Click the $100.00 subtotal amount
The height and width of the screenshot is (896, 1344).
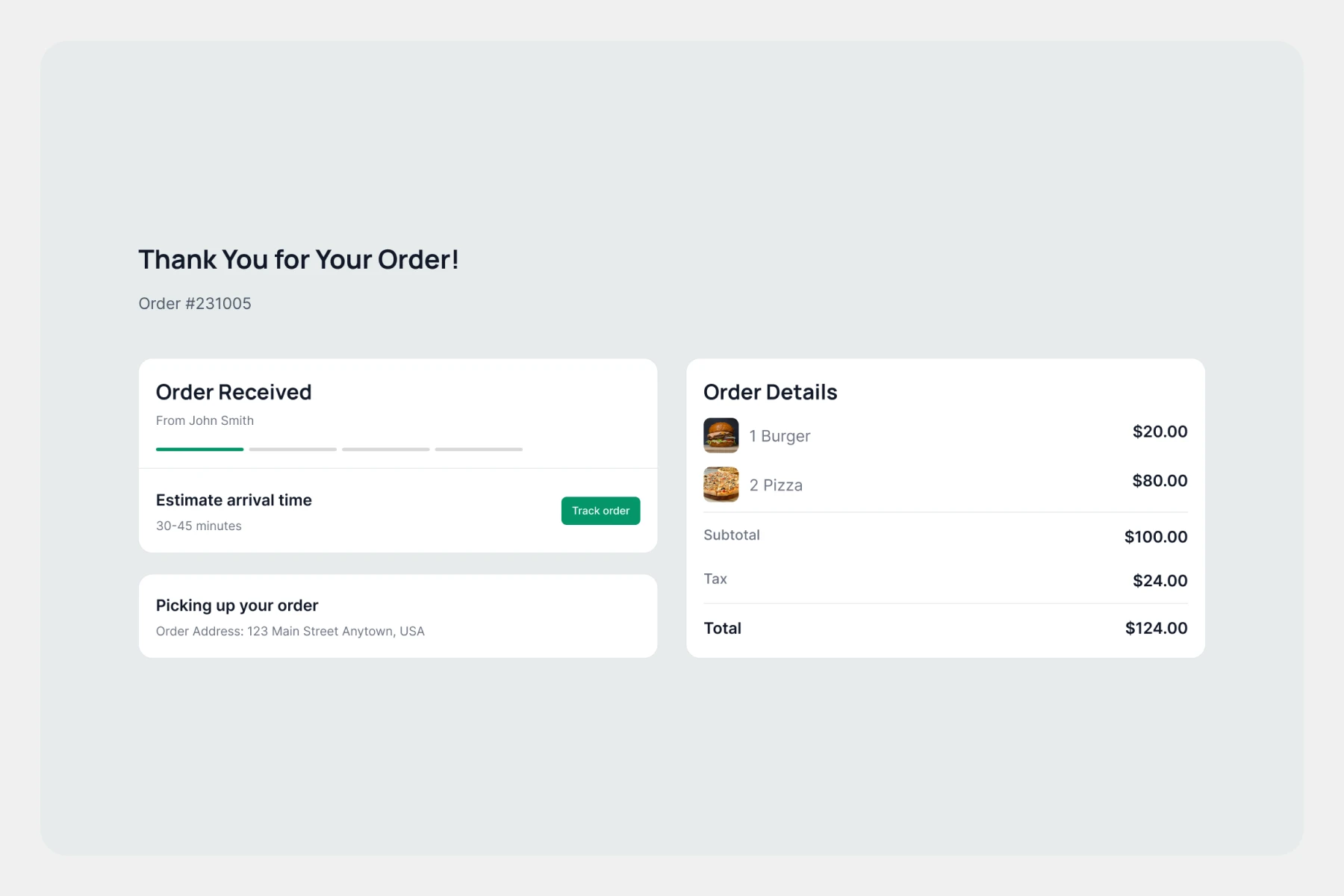click(1156, 537)
